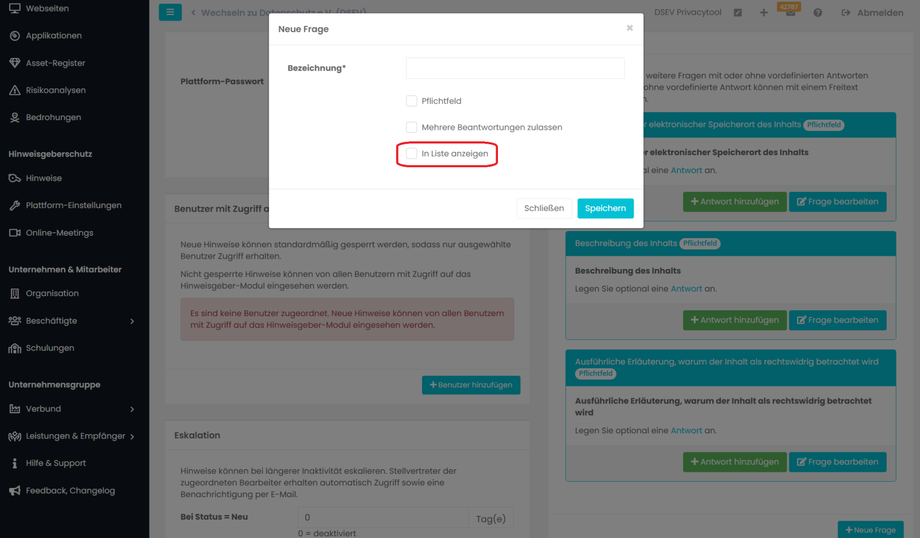The width and height of the screenshot is (920, 538).
Task: Click the Risikoanalysen warning icon
Action: click(15, 90)
